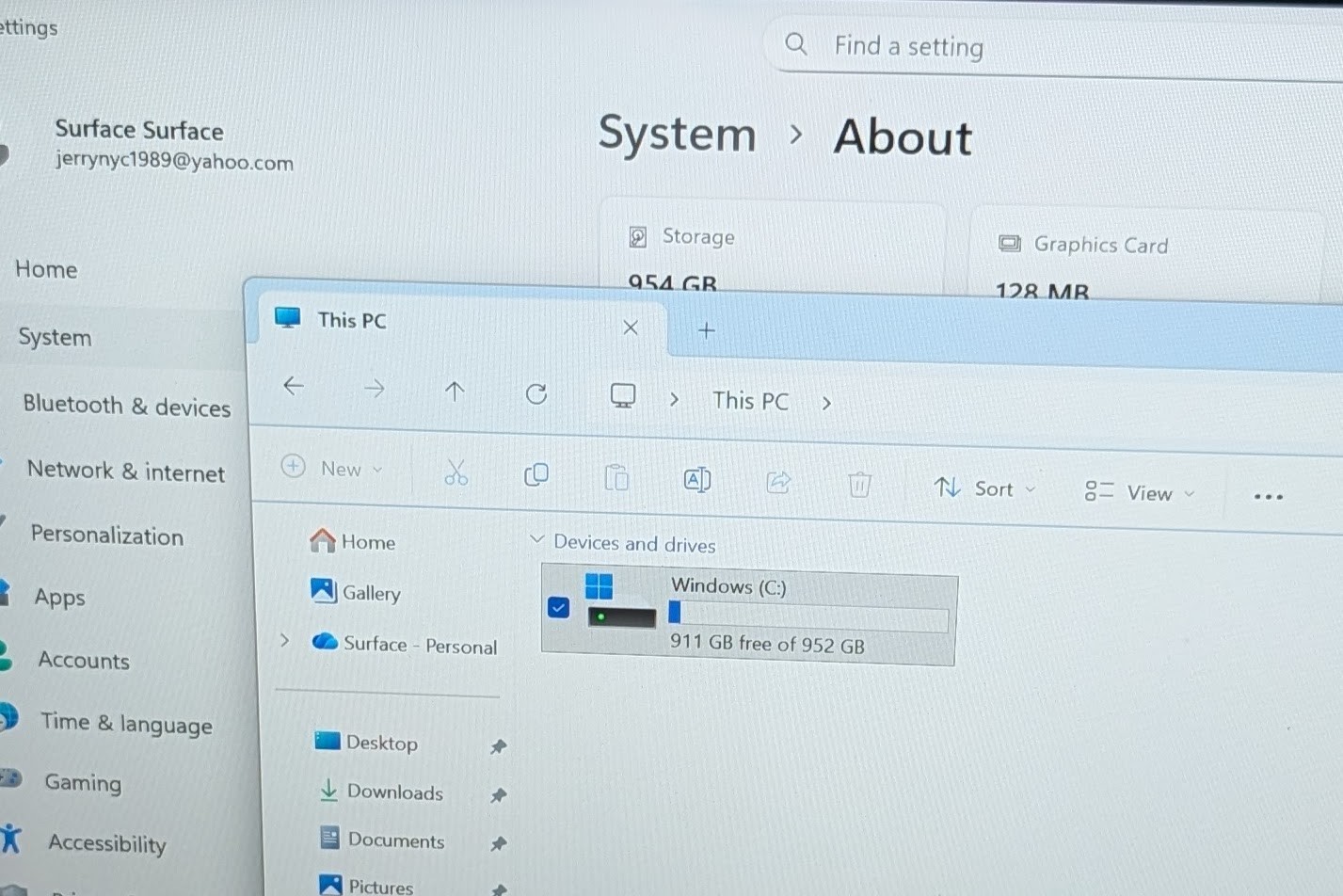Open Surface - Personal OneDrive folder

coord(405,644)
